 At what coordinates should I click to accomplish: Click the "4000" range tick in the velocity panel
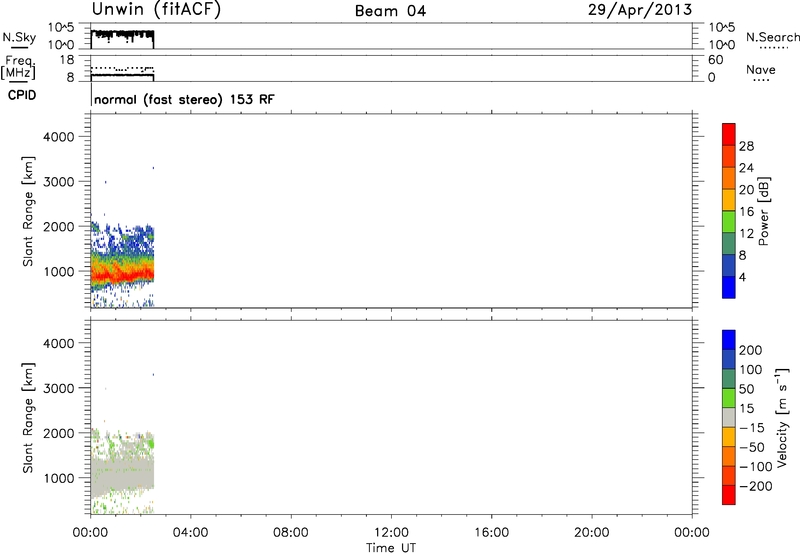tap(59, 343)
